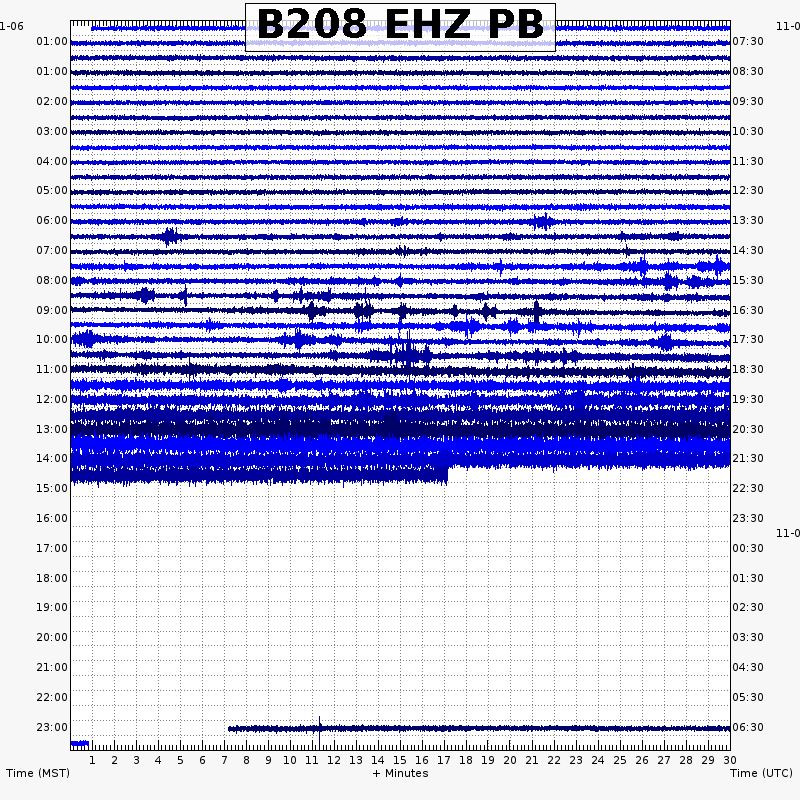Click the Time (UTC) axis label
Screen dimensions: 800x800
coord(761,773)
